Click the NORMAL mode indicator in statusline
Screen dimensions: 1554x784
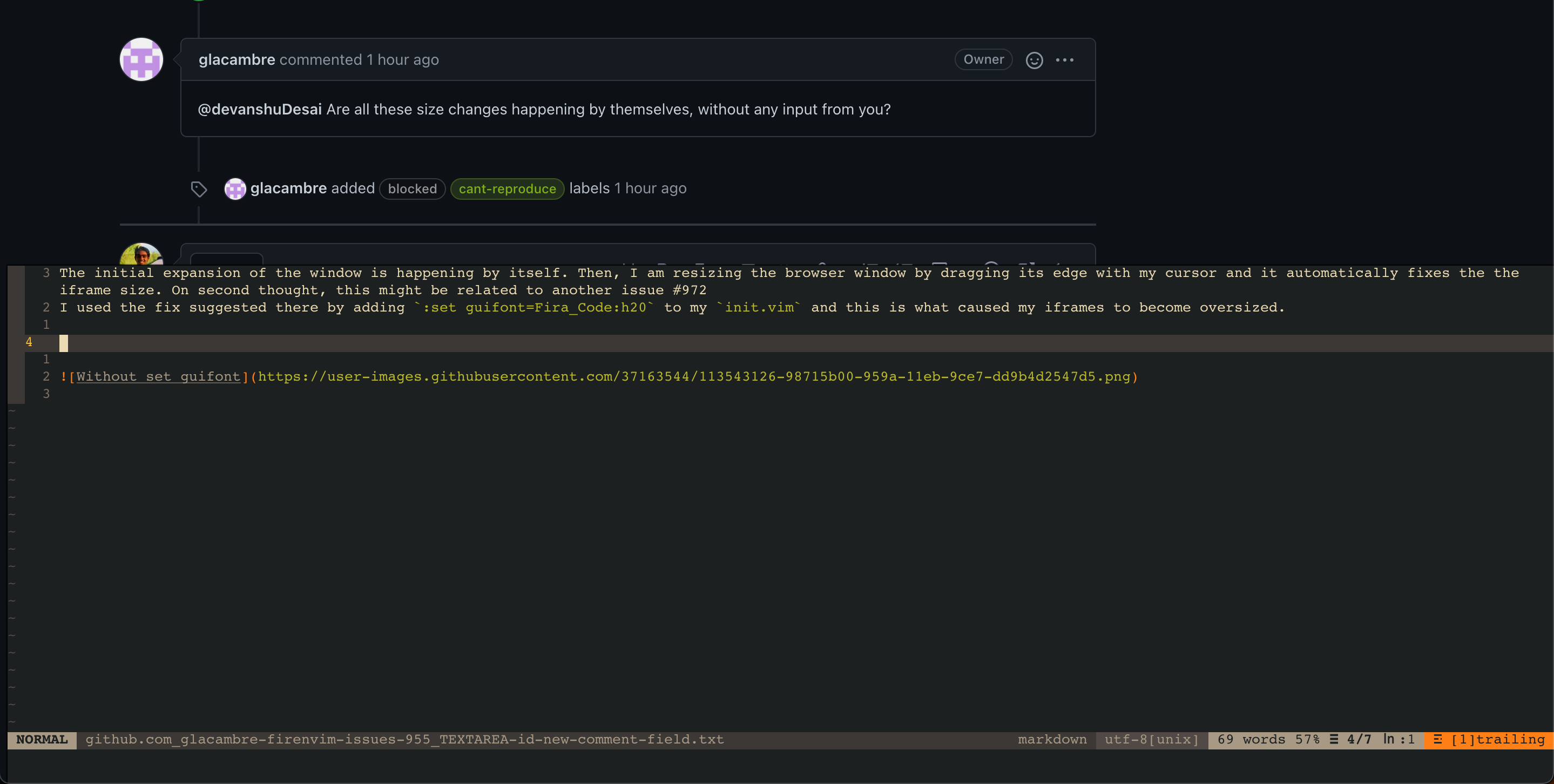point(42,739)
